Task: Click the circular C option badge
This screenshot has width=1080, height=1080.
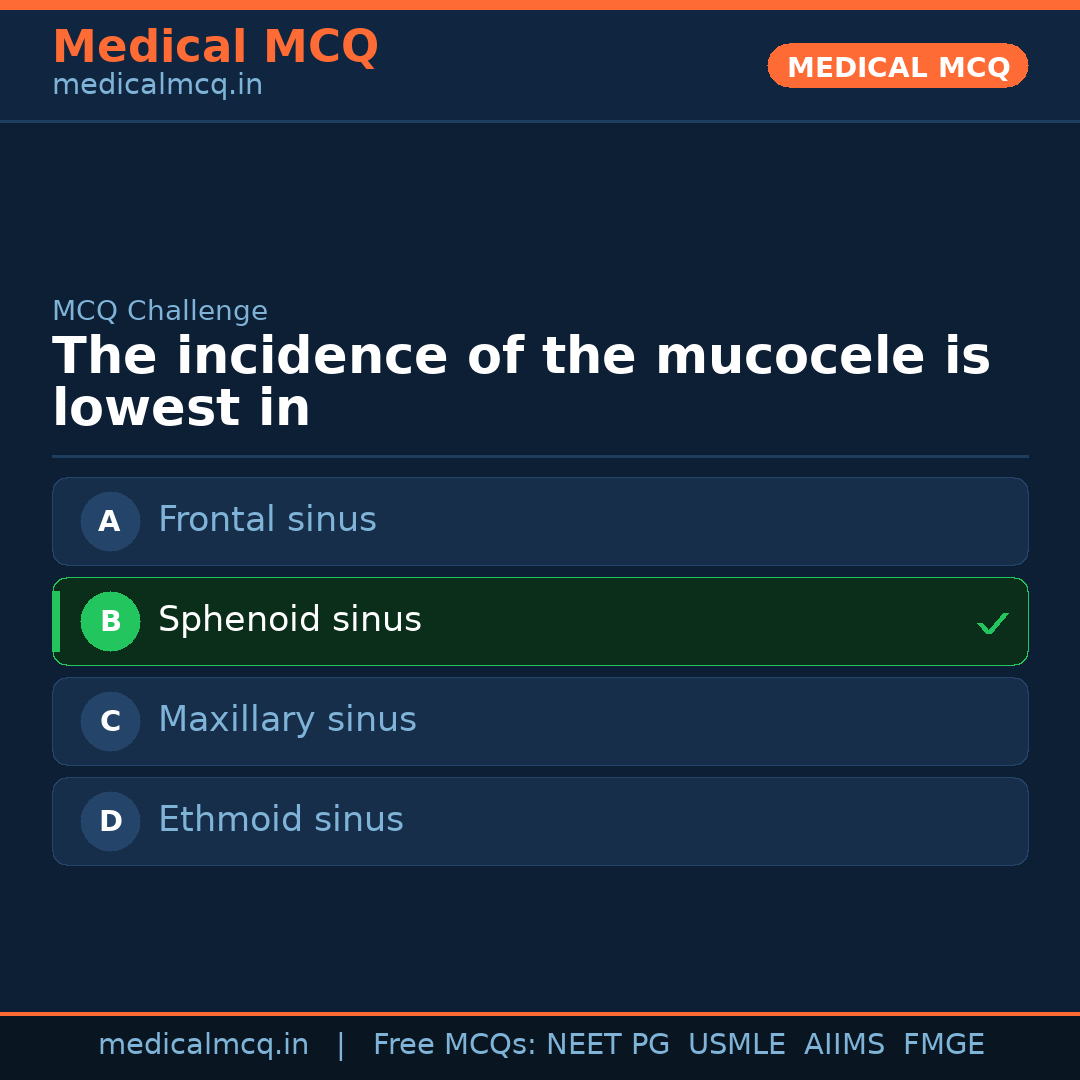Action: click(110, 721)
